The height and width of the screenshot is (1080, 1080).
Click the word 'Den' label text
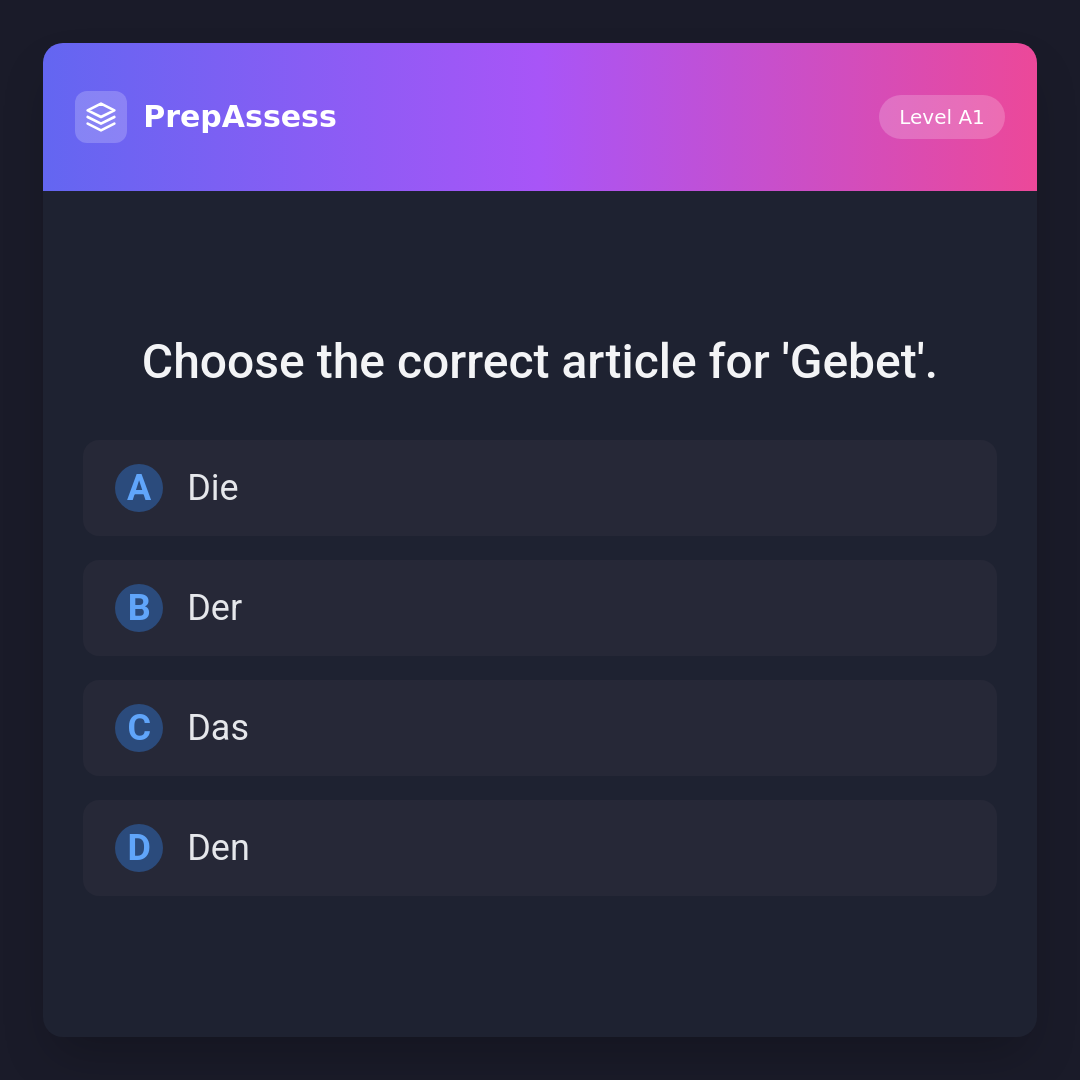218,848
